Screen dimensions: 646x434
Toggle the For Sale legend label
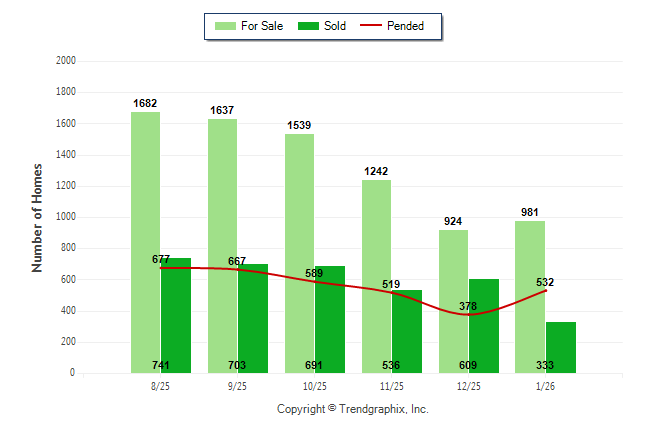point(262,26)
